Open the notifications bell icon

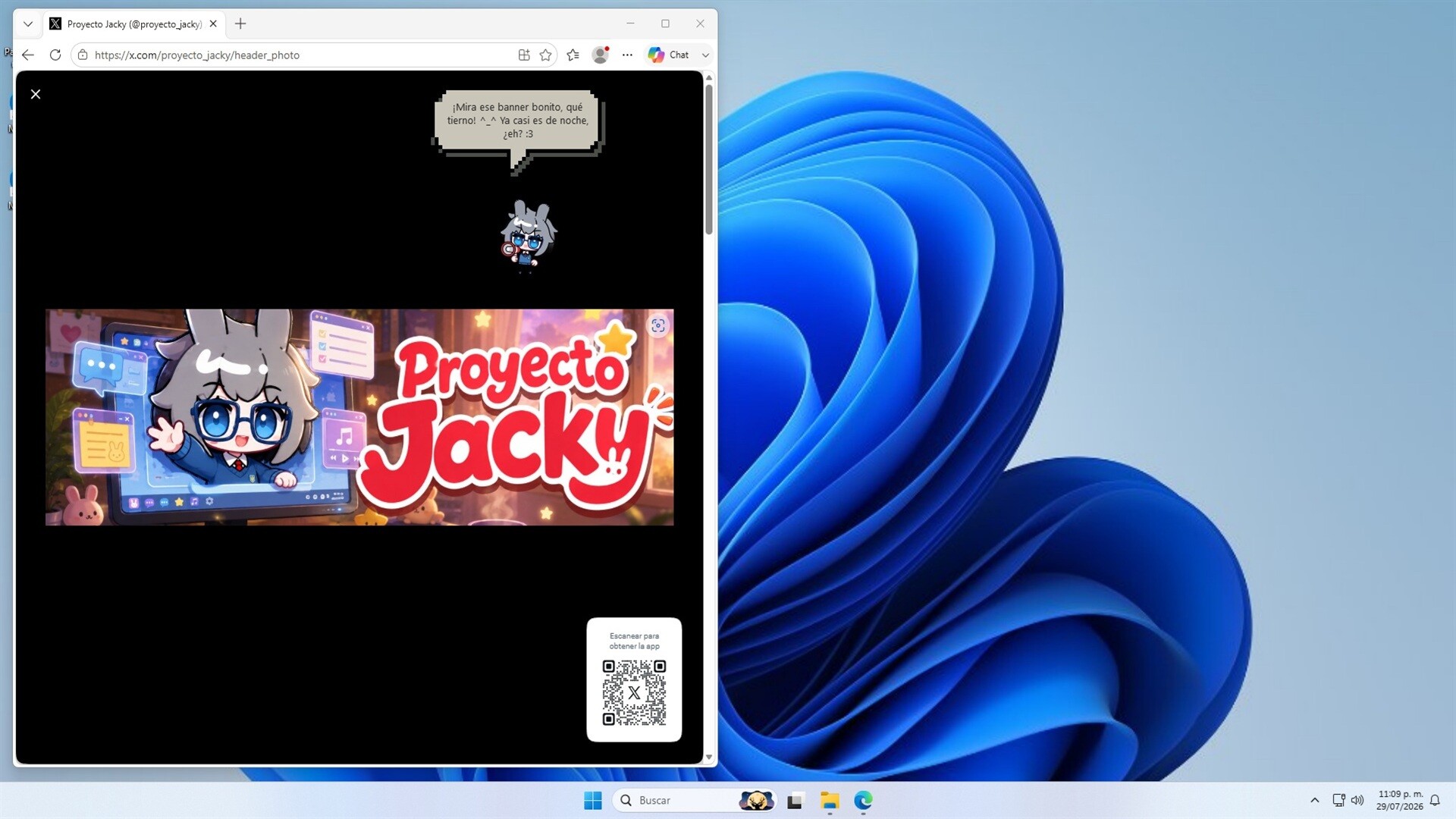pyautogui.click(x=1435, y=800)
